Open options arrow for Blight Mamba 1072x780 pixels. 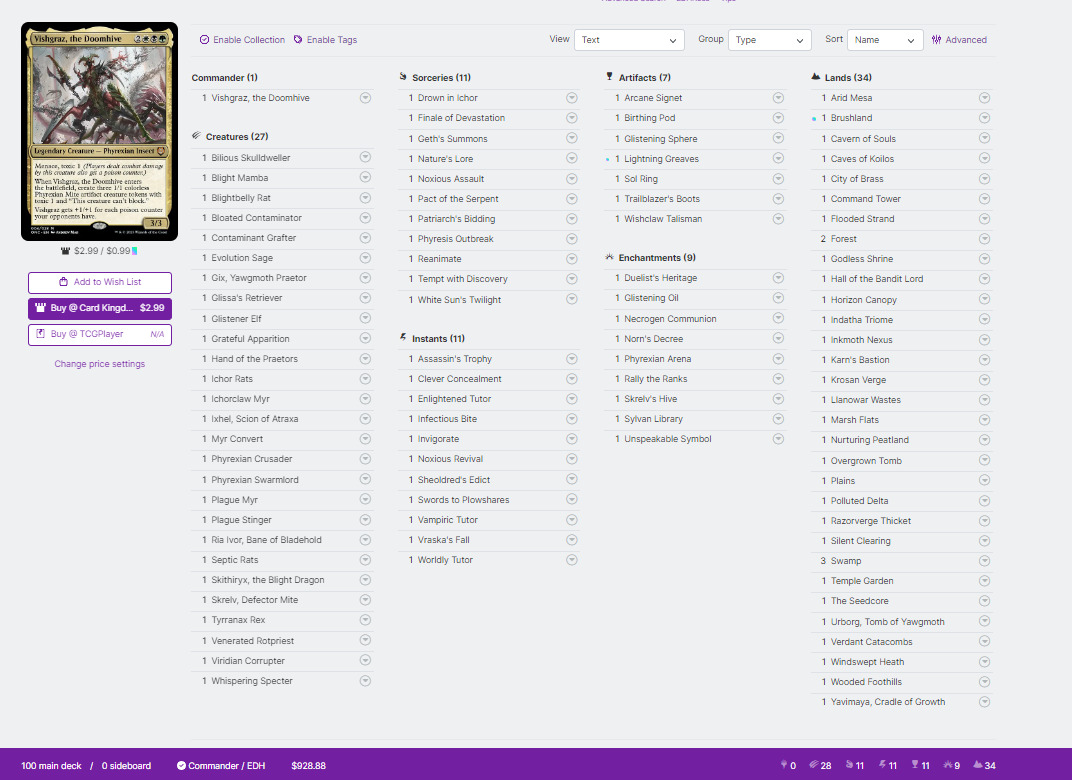(x=365, y=178)
